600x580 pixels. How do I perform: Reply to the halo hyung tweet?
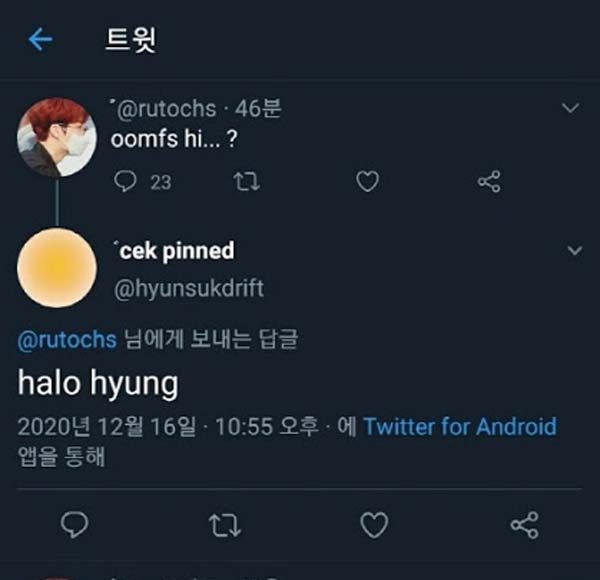76,524
